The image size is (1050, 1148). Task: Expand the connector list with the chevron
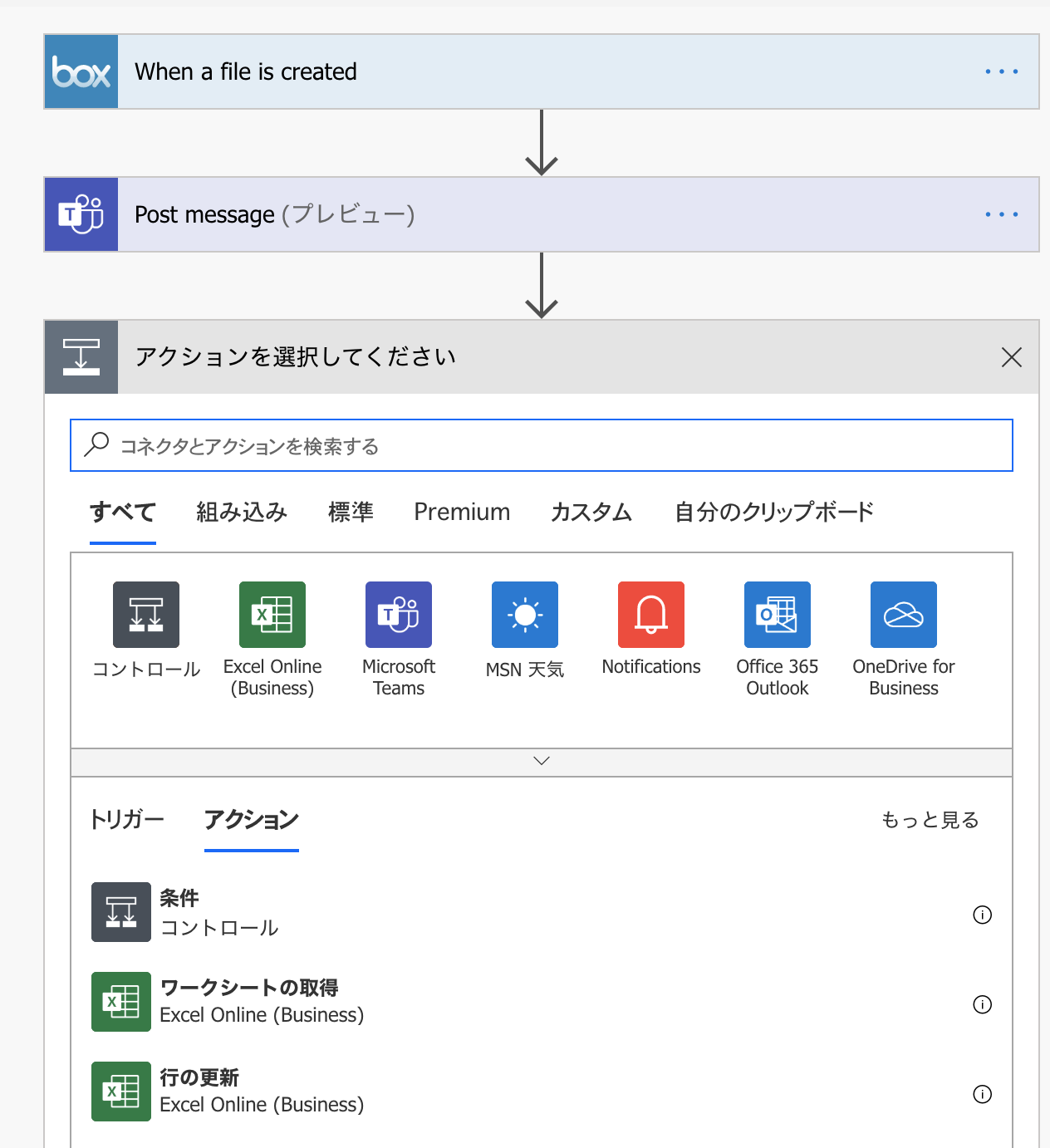(x=542, y=760)
